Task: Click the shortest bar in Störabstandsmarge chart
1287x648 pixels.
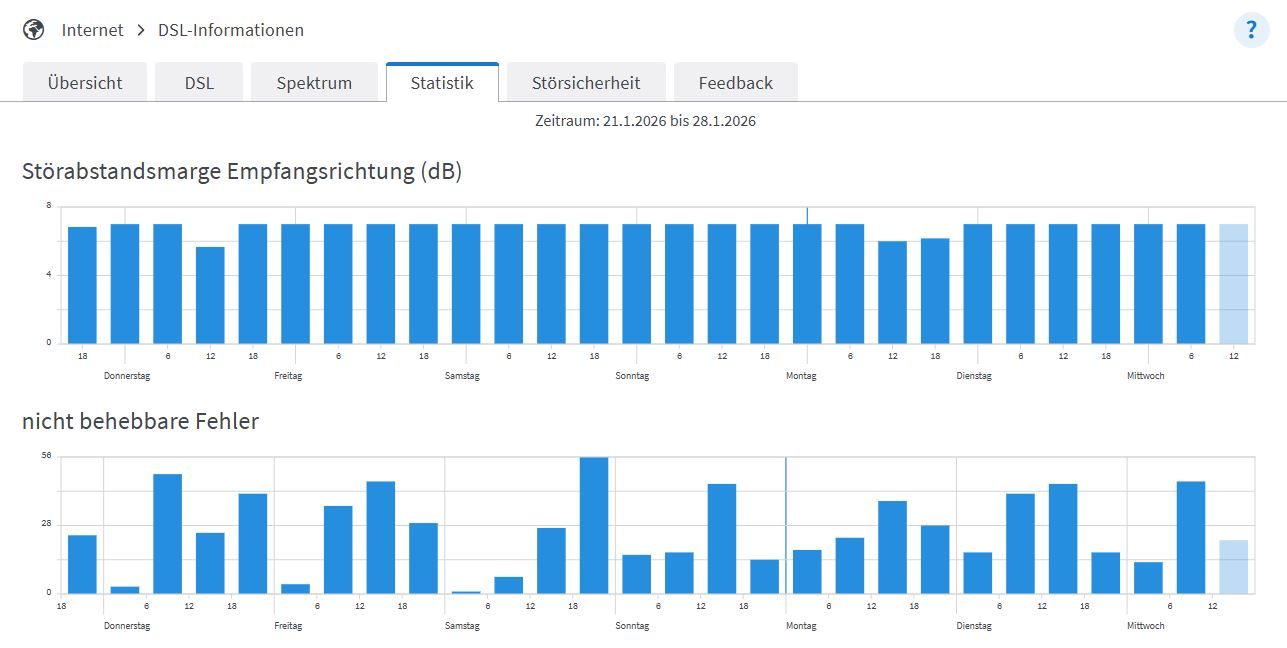Action: (210, 295)
